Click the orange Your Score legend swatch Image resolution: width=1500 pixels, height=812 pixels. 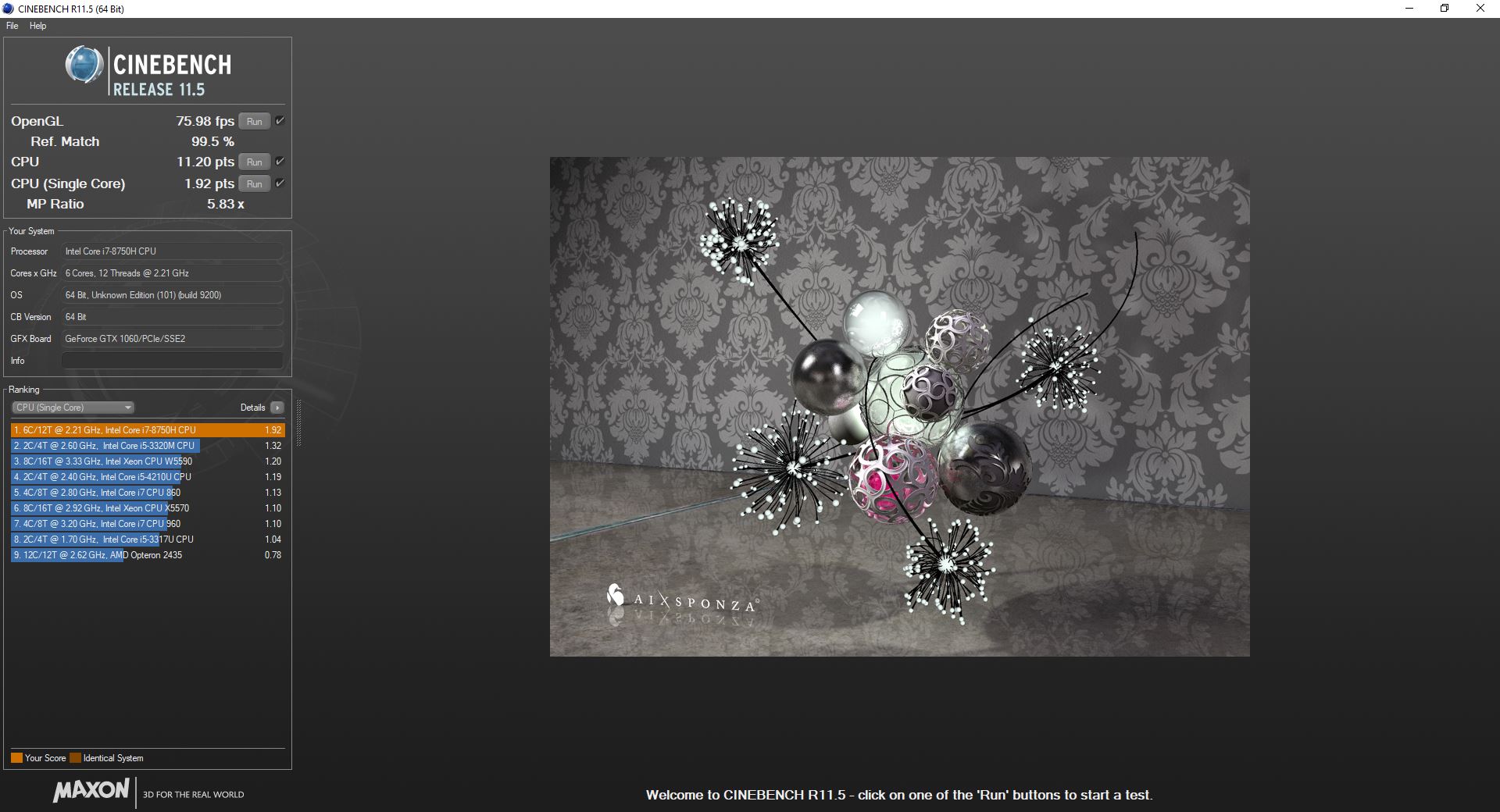(x=16, y=757)
